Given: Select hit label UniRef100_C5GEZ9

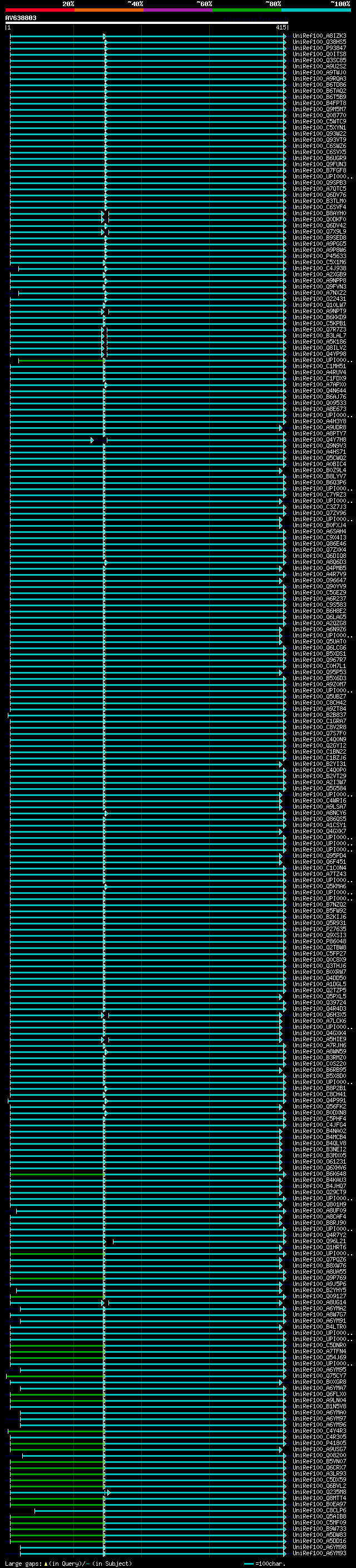Looking at the screenshot, I should pyautogui.click(x=319, y=592).
